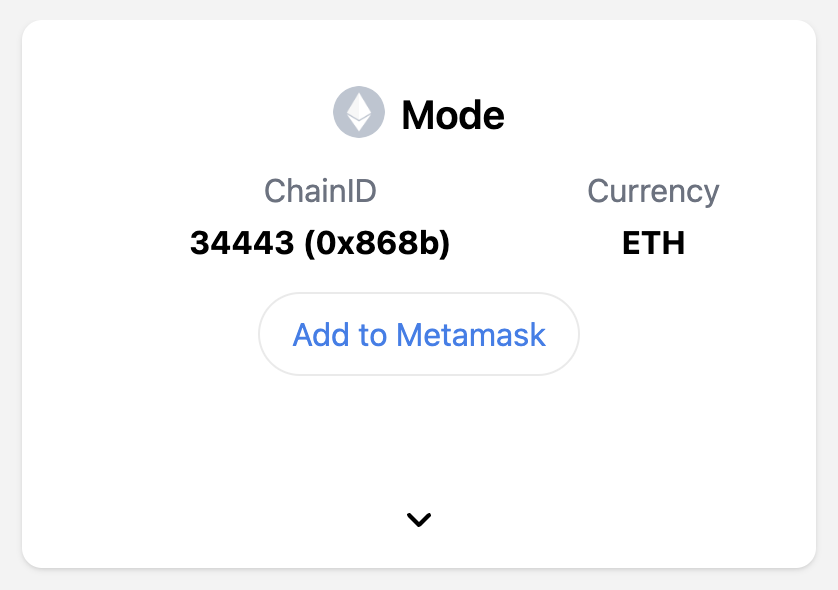Click the Mode network title
This screenshot has height=590, width=838.
452,115
